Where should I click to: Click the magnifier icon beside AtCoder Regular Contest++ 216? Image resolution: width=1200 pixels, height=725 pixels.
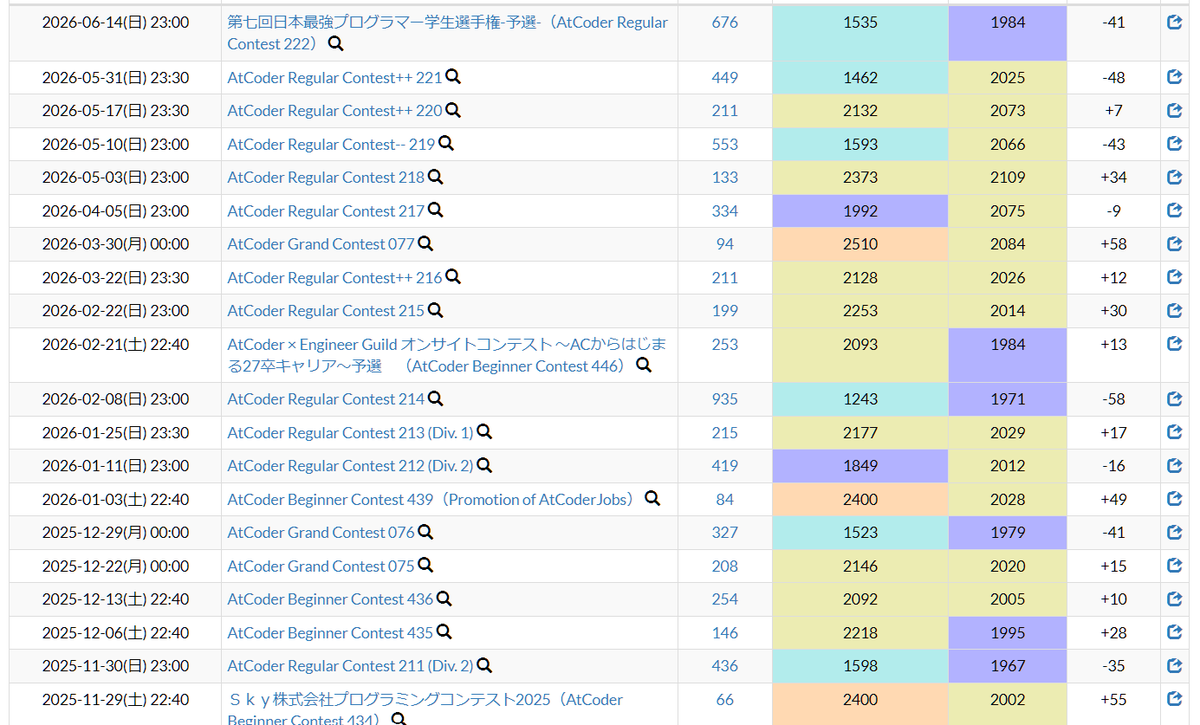tap(453, 277)
